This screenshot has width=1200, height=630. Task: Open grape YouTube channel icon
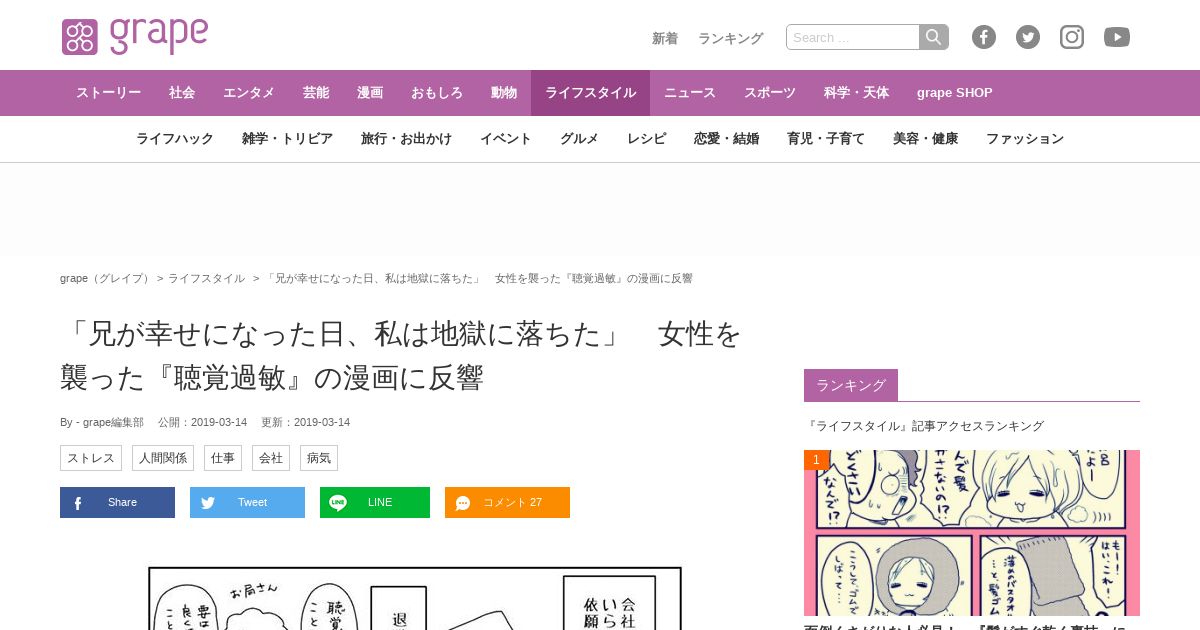(x=1117, y=37)
